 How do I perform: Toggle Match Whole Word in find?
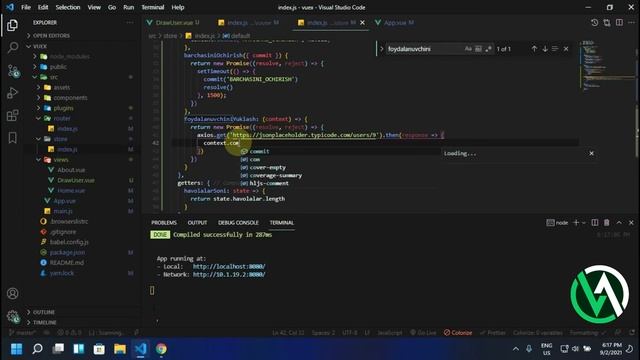(478, 49)
